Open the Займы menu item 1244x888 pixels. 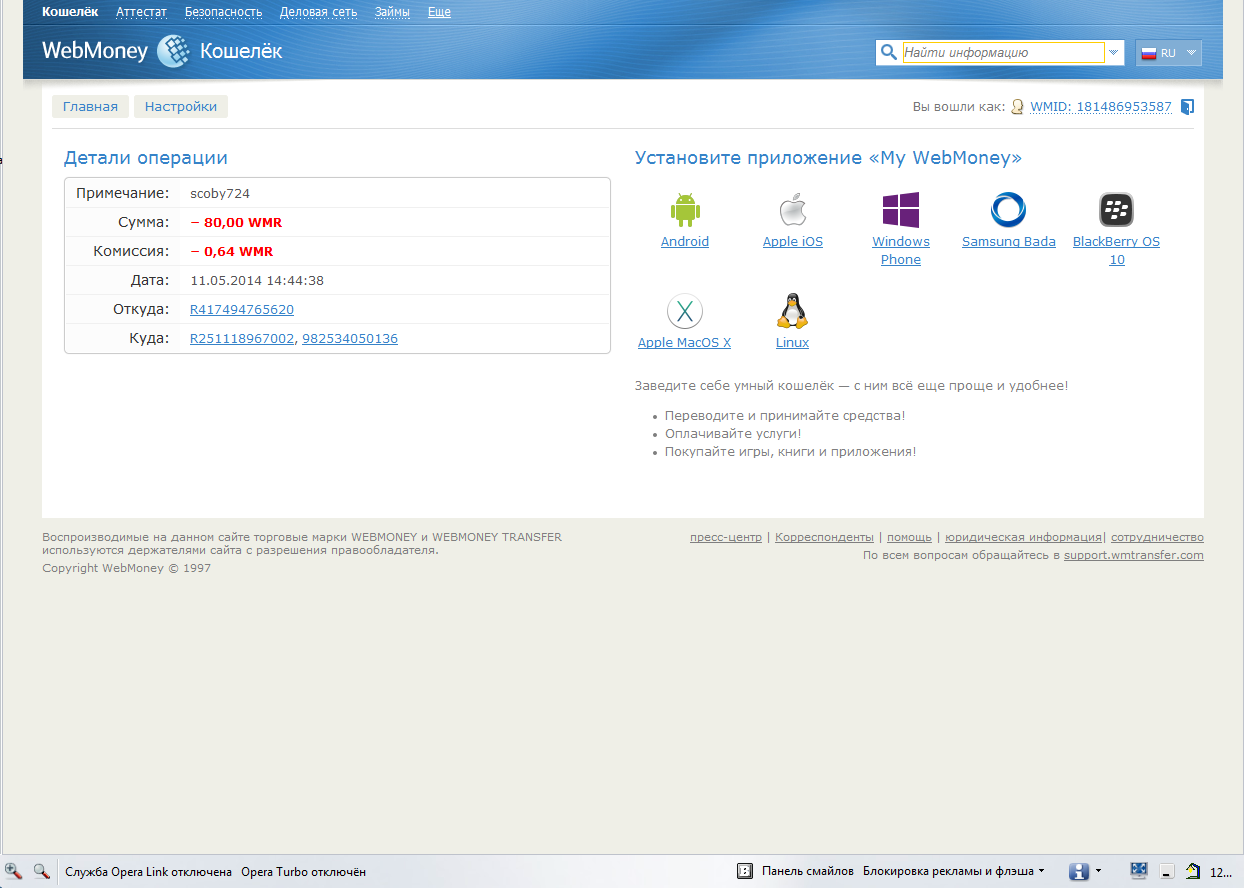[392, 12]
